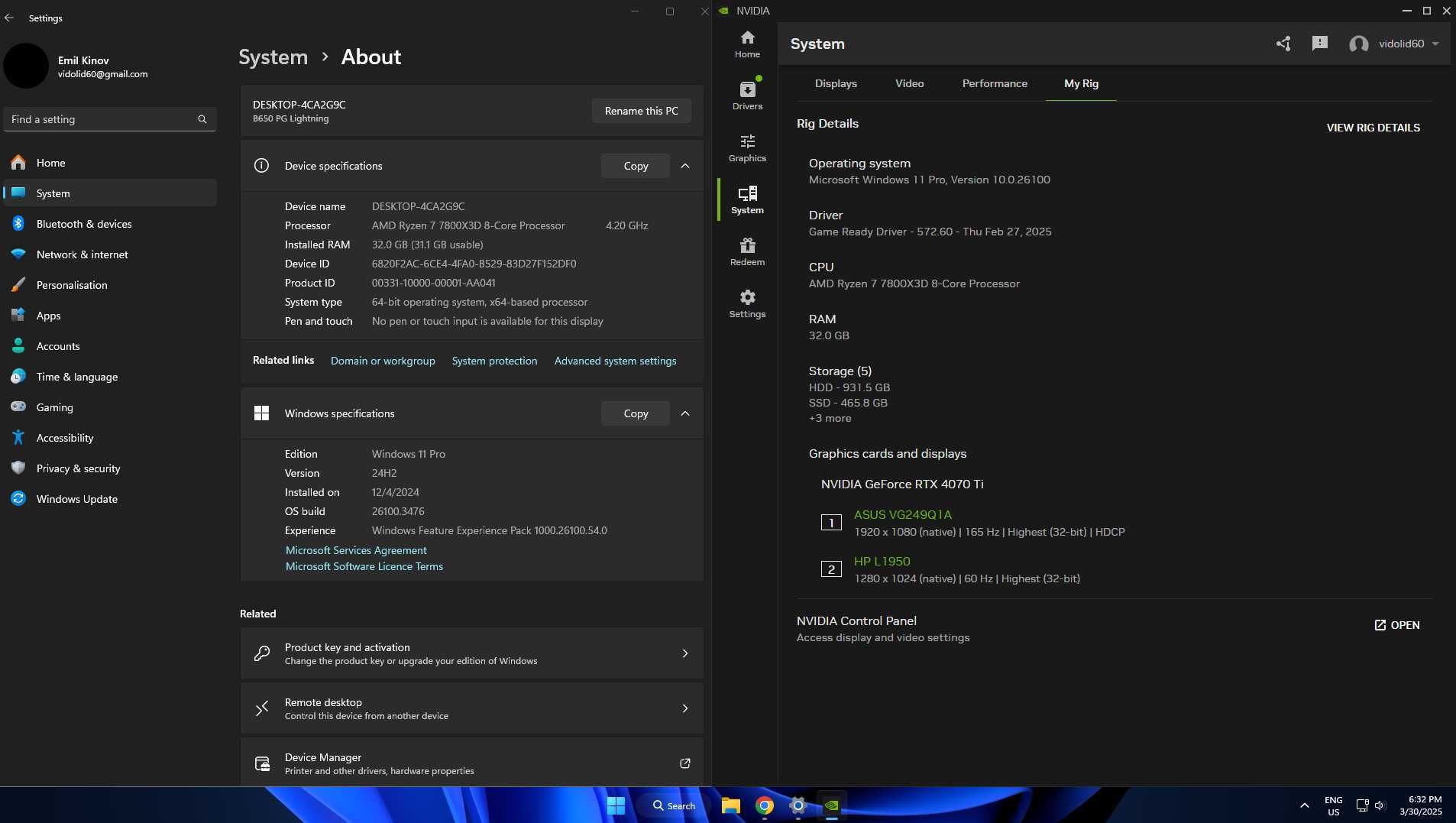Open Windows Update settings
This screenshot has width=1456, height=823.
[x=110, y=499]
